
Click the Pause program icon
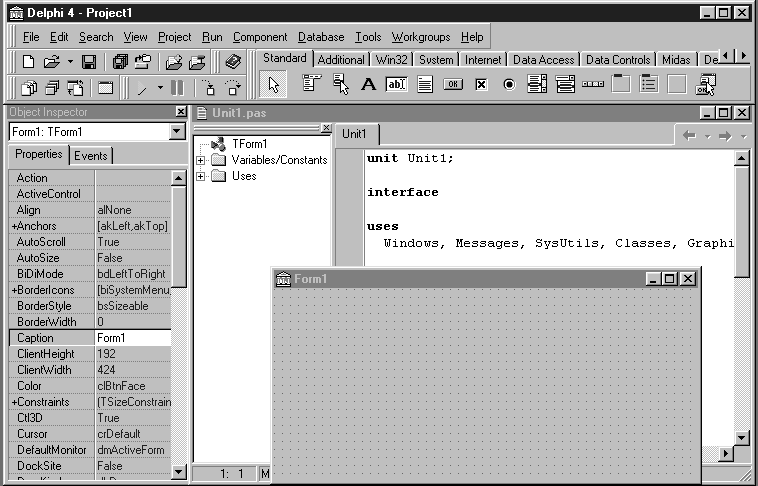point(177,88)
